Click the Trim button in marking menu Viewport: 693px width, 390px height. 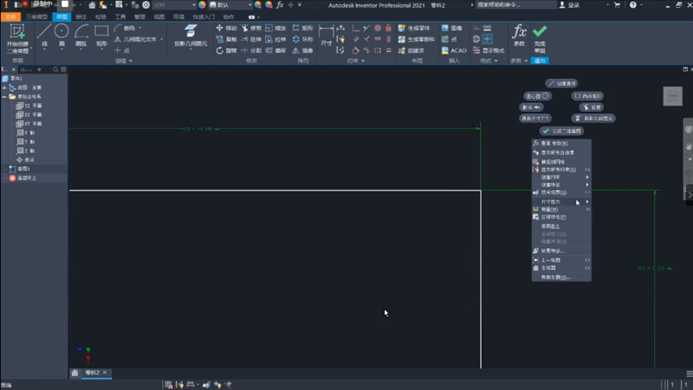click(591, 107)
